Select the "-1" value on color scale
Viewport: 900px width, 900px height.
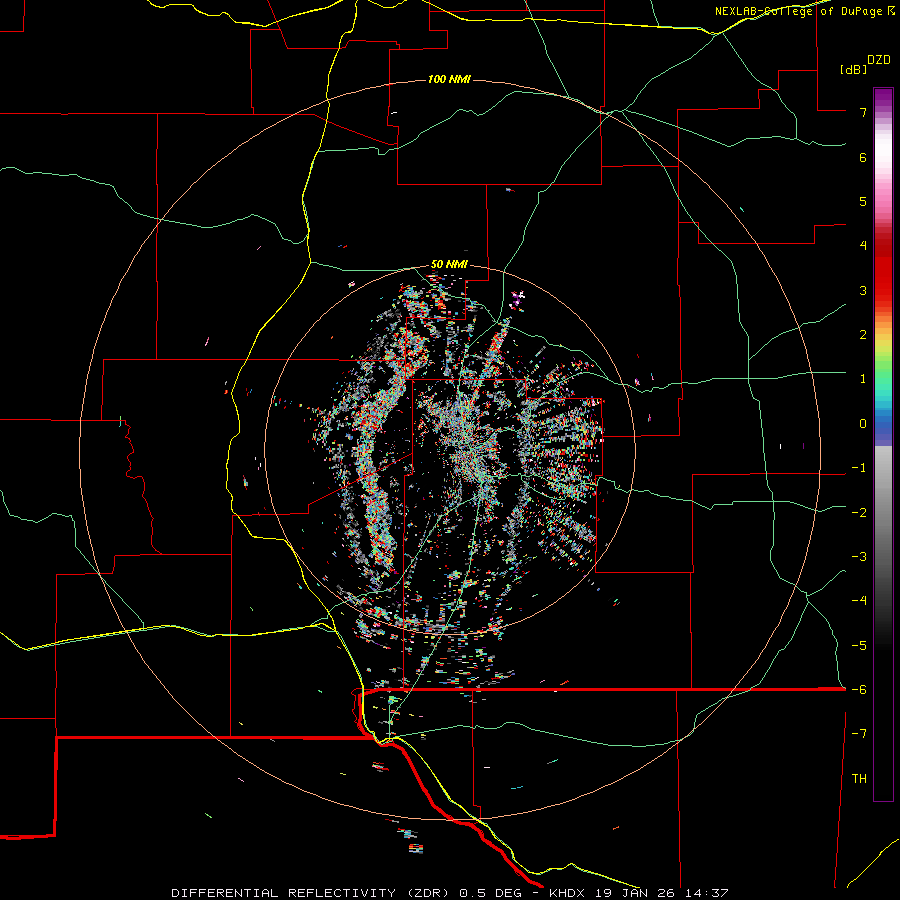859,468
